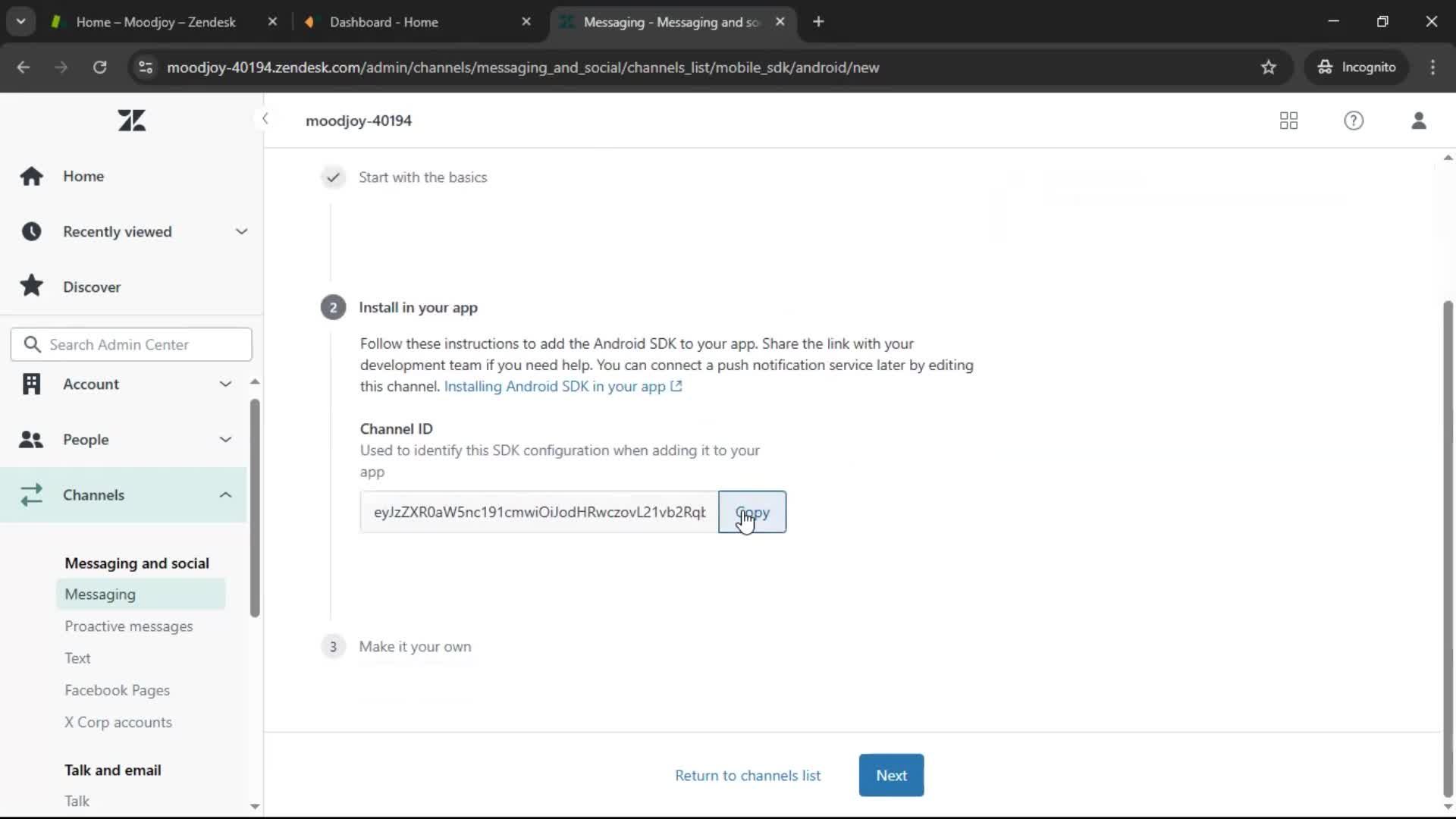
Task: Focus the Search Admin Center field
Action: pyautogui.click(x=131, y=344)
